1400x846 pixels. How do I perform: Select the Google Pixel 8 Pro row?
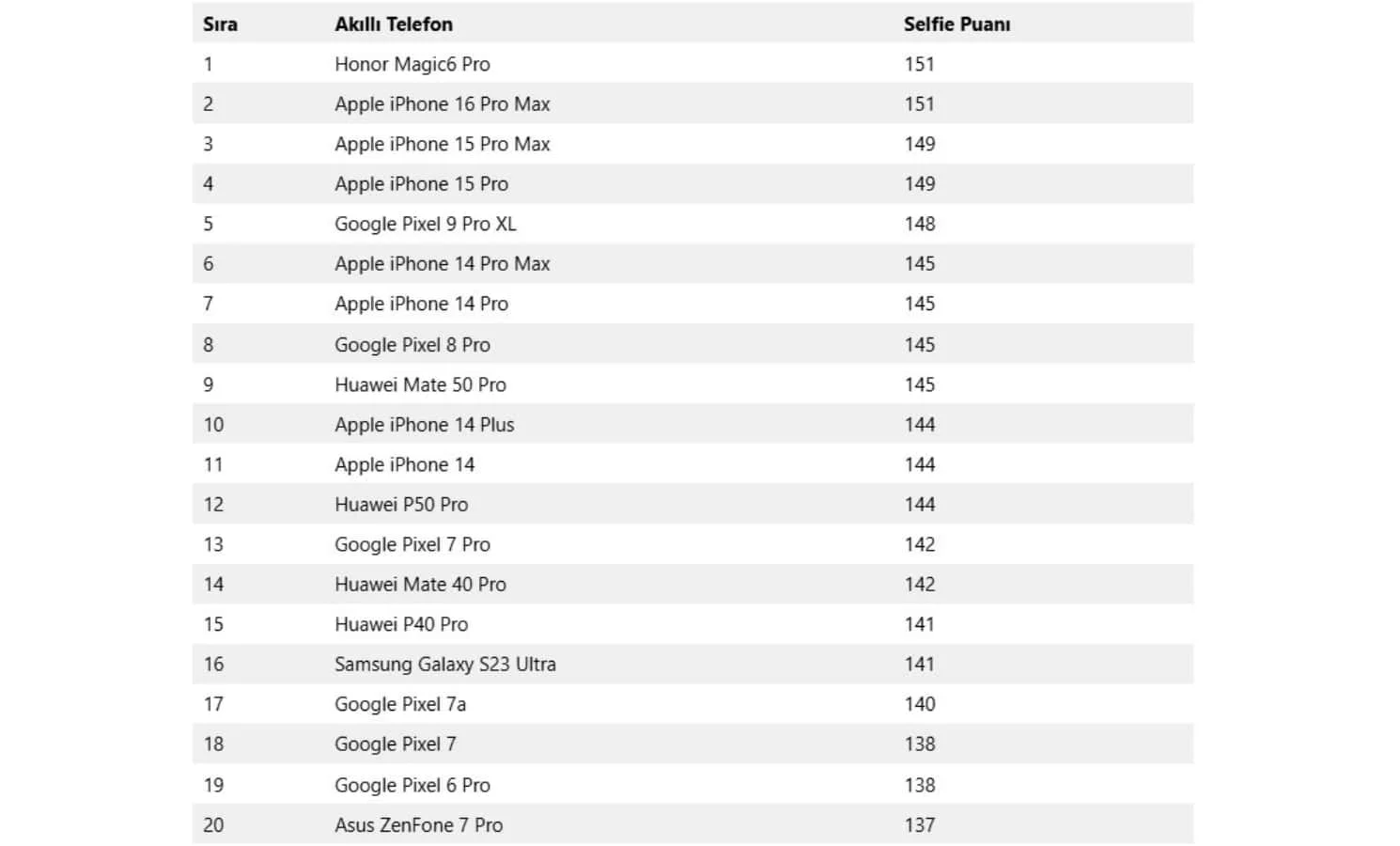[693, 344]
